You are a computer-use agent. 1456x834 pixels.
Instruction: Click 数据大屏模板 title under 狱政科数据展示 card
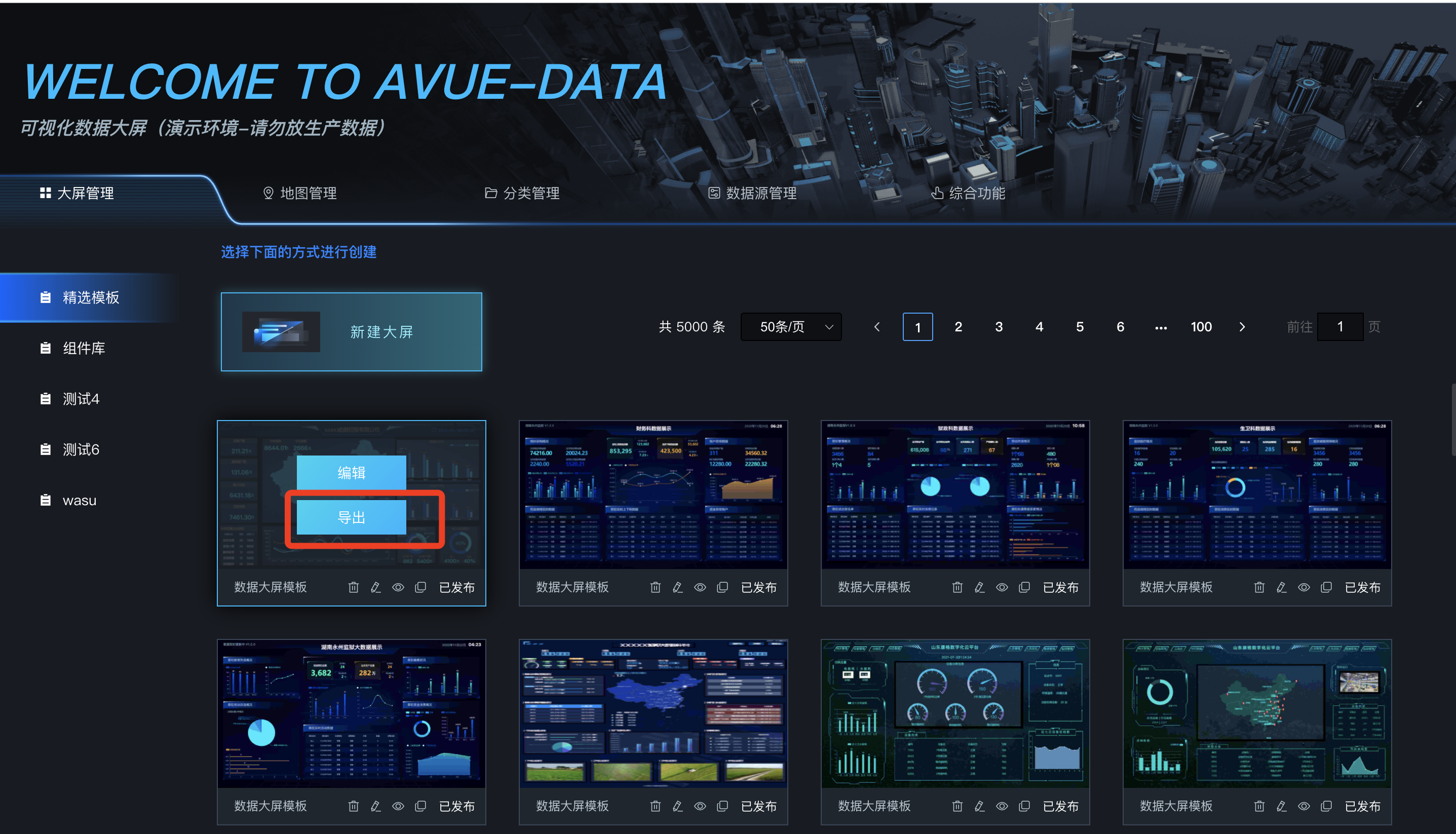click(874, 587)
